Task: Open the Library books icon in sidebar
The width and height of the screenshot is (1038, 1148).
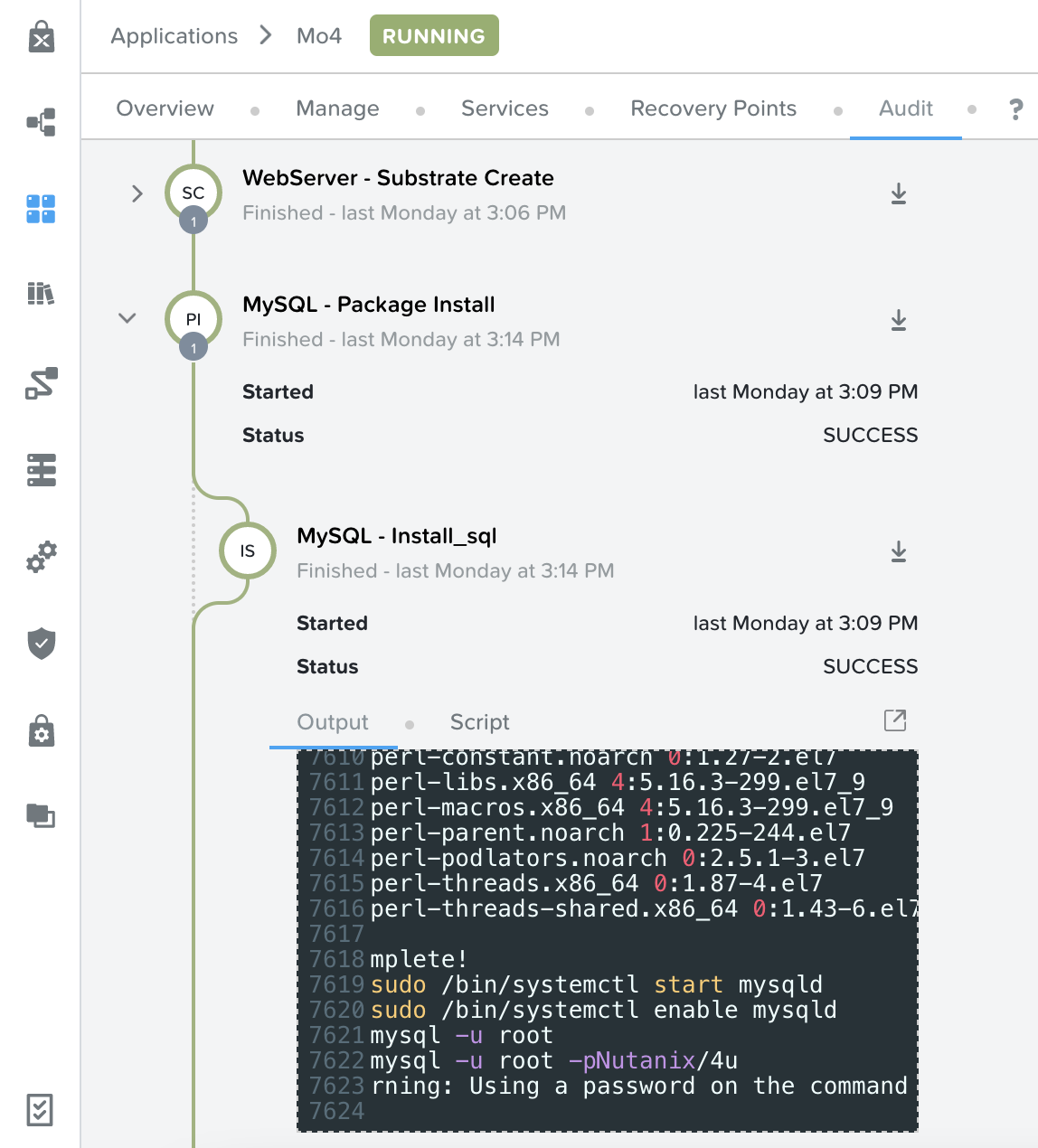Action: [42, 294]
